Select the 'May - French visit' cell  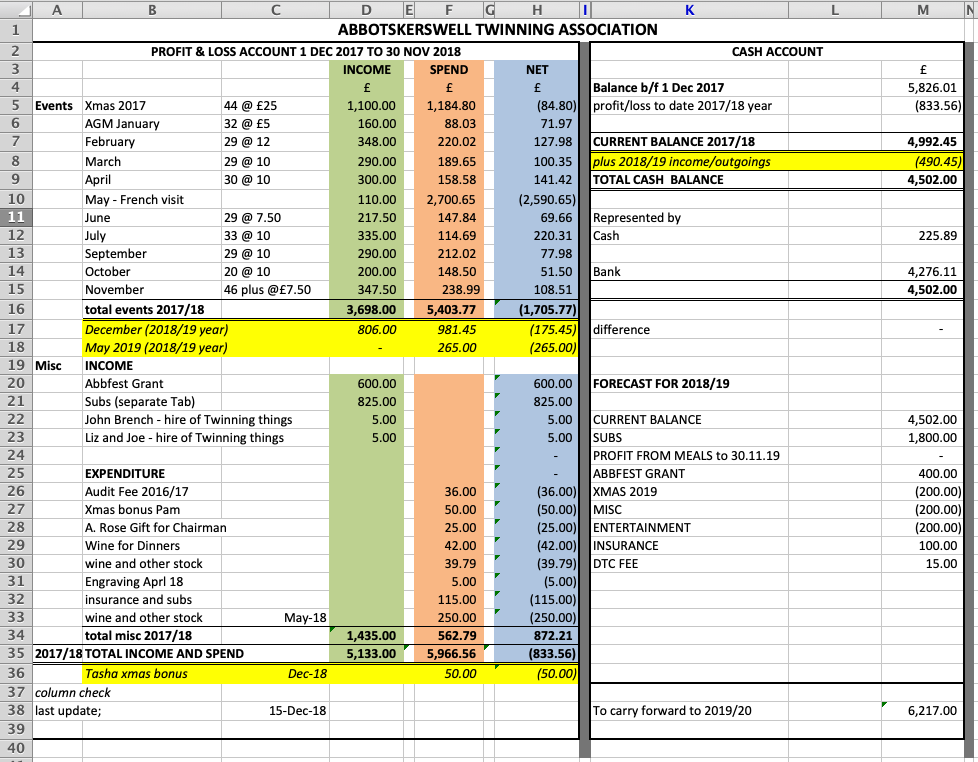(x=134, y=199)
